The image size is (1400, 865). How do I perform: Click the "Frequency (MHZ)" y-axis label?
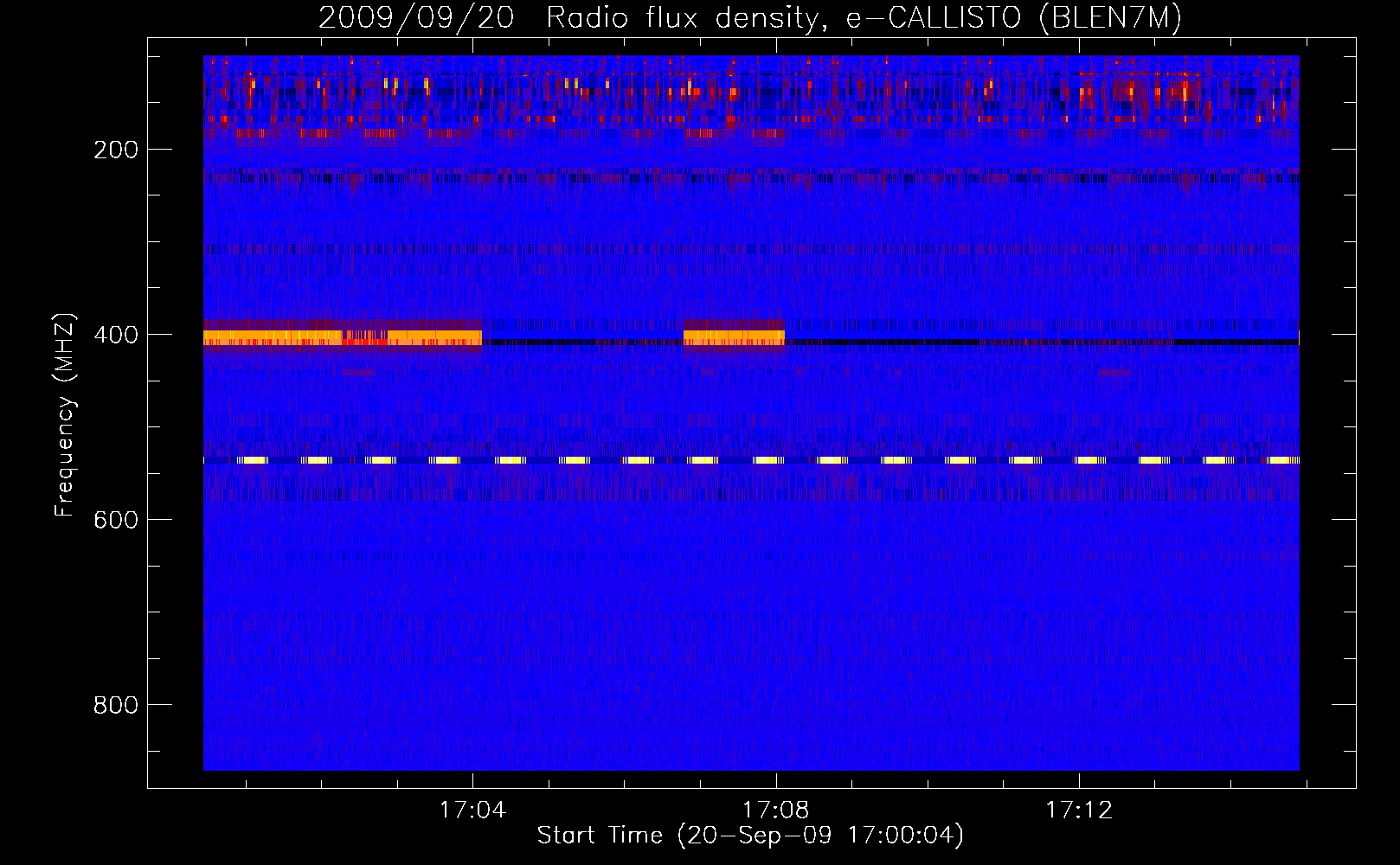point(65,415)
